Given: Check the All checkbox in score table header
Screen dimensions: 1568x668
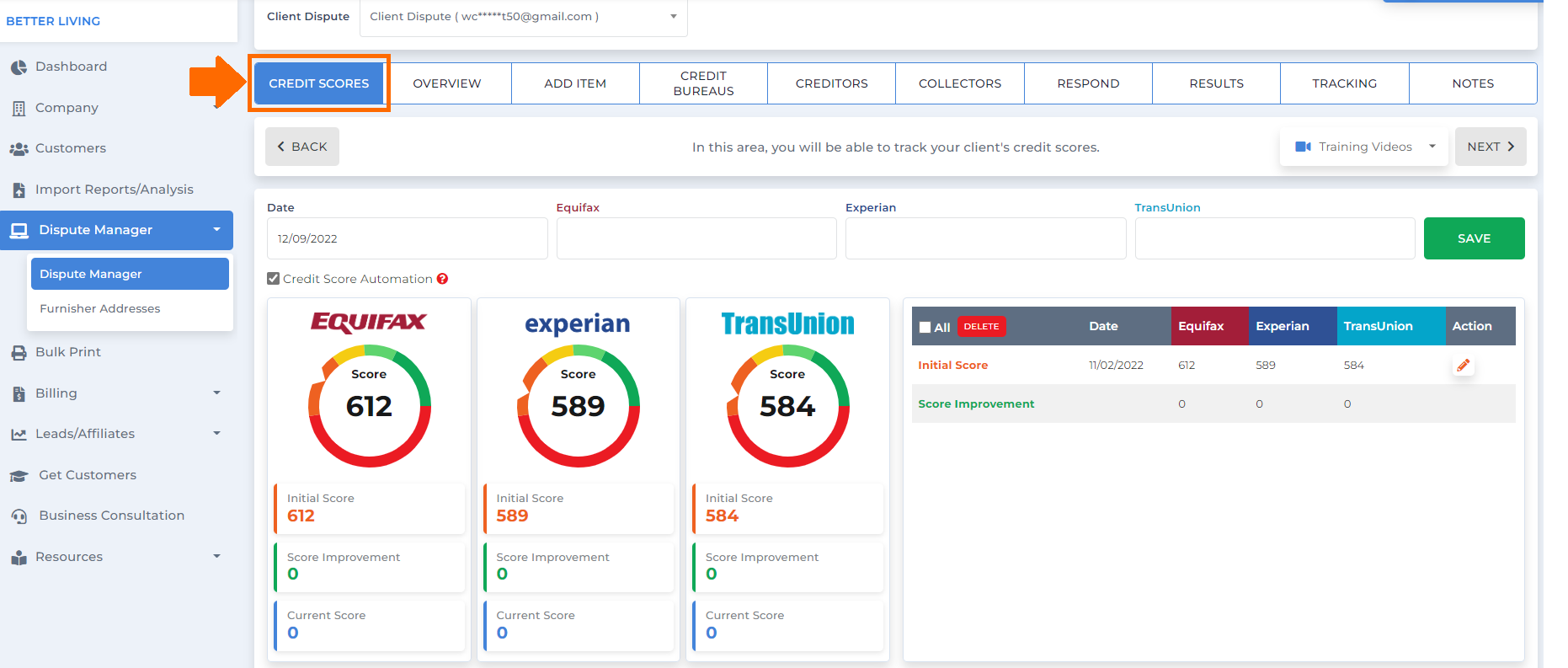Looking at the screenshot, I should [925, 328].
